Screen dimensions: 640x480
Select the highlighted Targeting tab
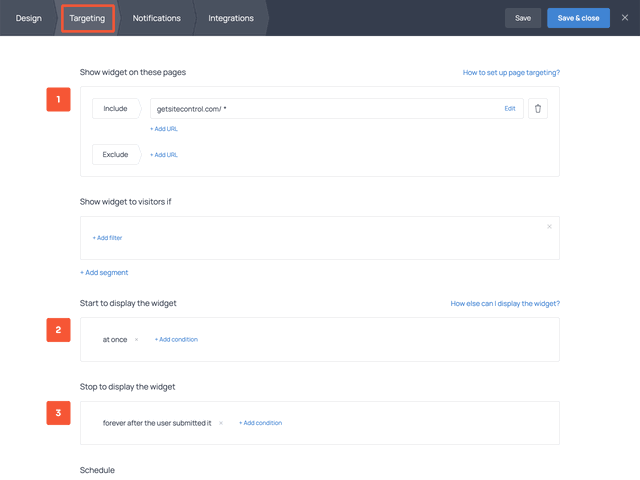[x=87, y=18]
